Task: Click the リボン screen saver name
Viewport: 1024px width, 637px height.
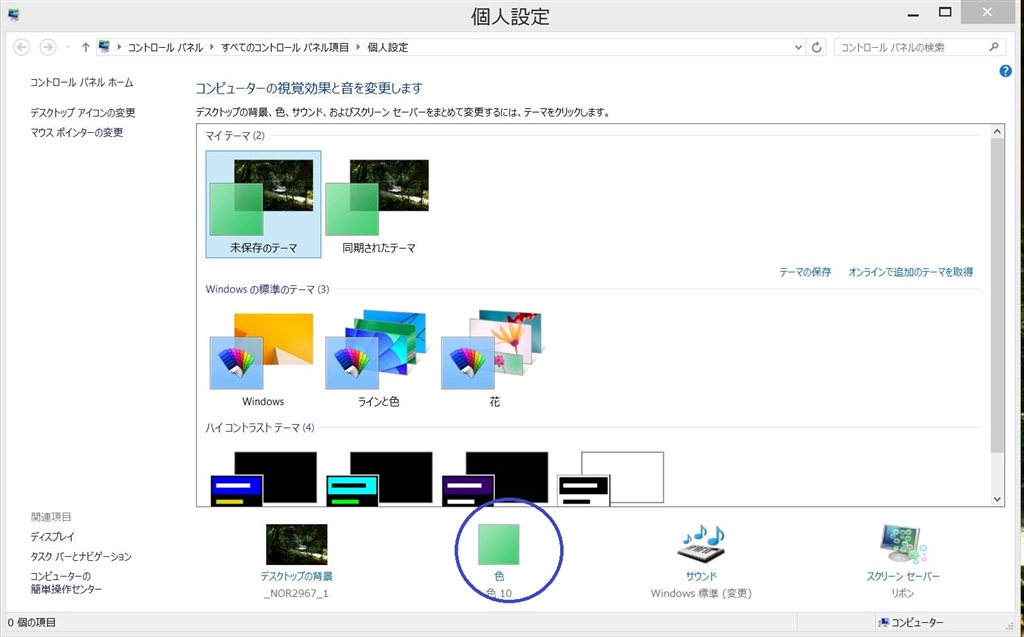Action: point(903,593)
